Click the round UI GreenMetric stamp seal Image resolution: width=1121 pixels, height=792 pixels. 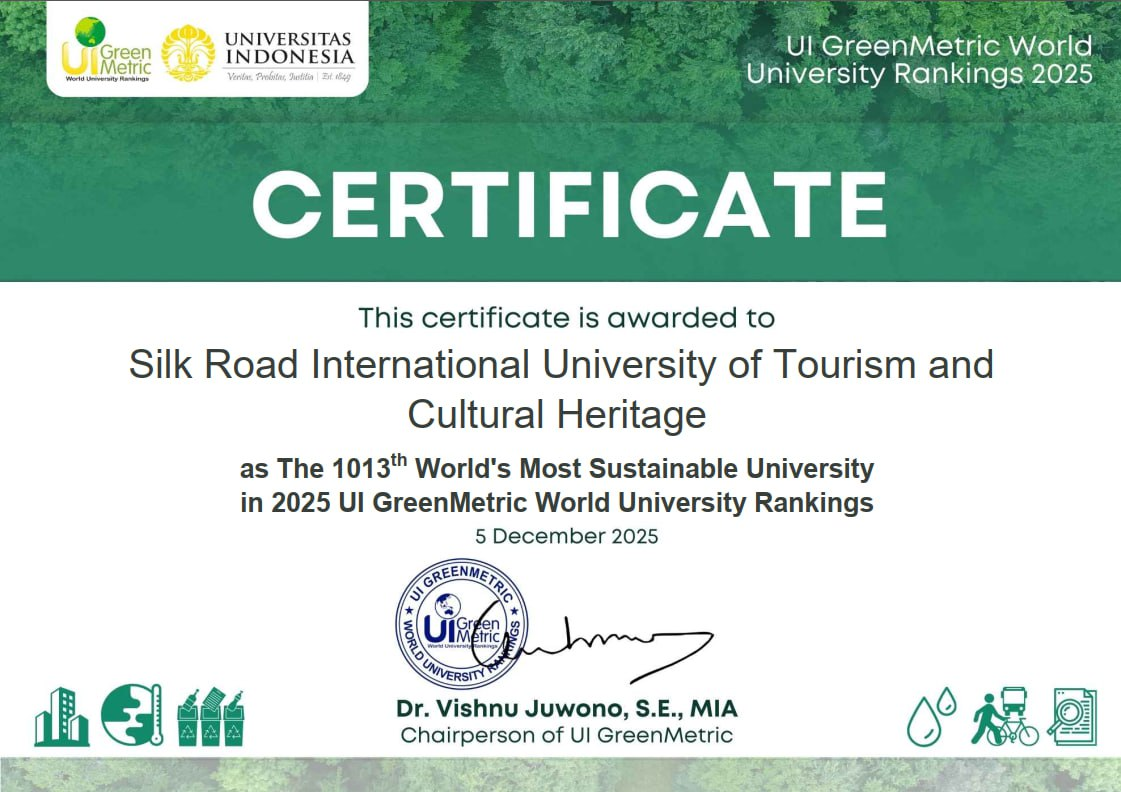pos(462,624)
